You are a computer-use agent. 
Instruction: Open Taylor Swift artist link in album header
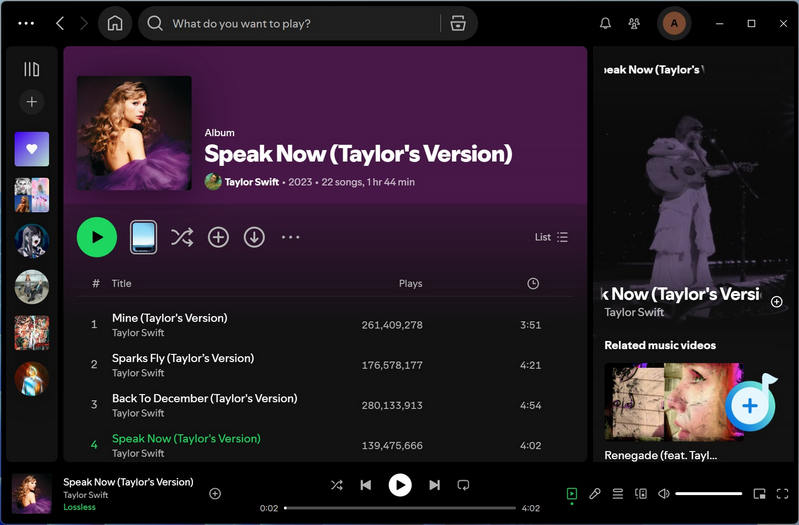click(x=252, y=182)
